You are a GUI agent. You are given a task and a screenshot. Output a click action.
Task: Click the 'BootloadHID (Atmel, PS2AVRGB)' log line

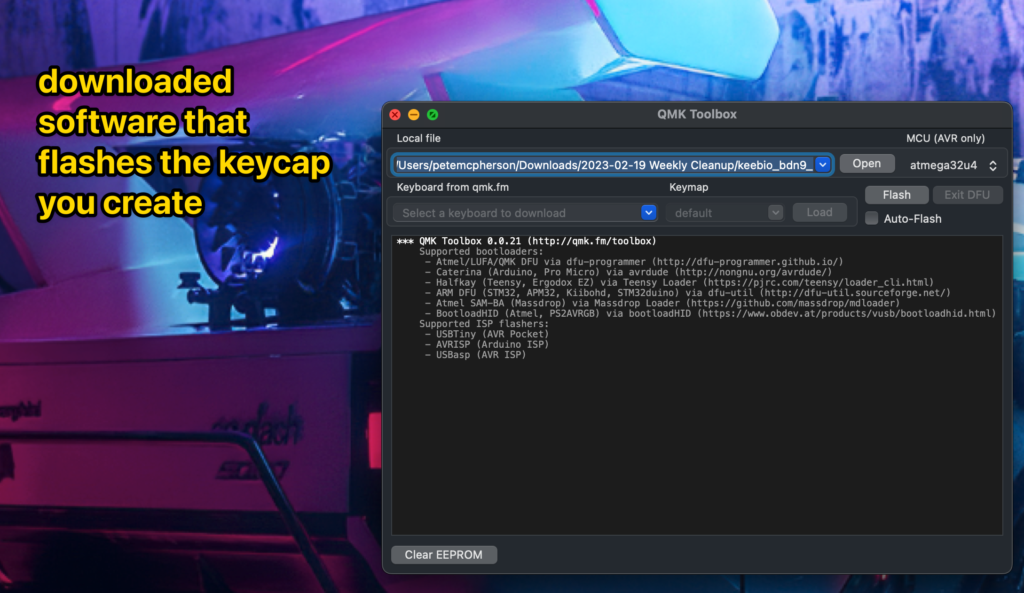click(711, 313)
